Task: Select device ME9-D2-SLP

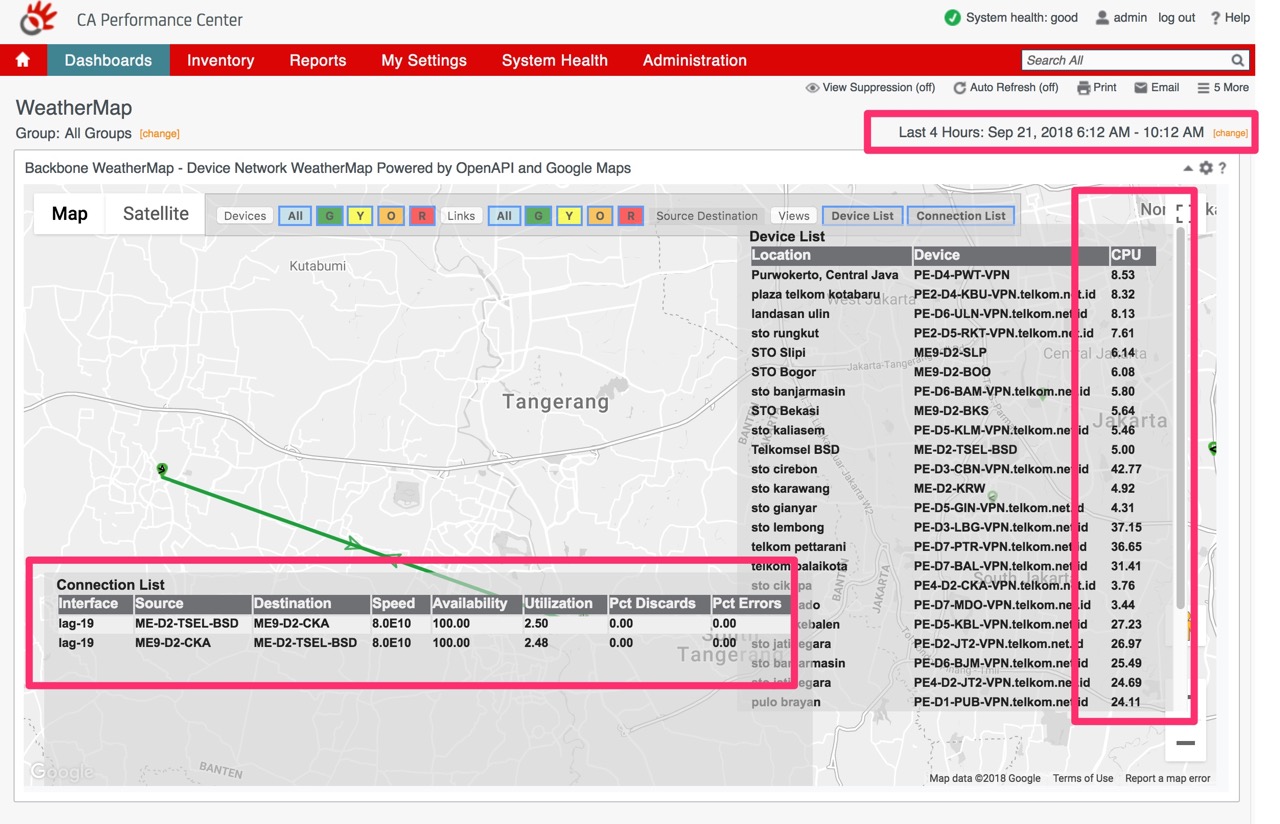Action: click(x=950, y=353)
